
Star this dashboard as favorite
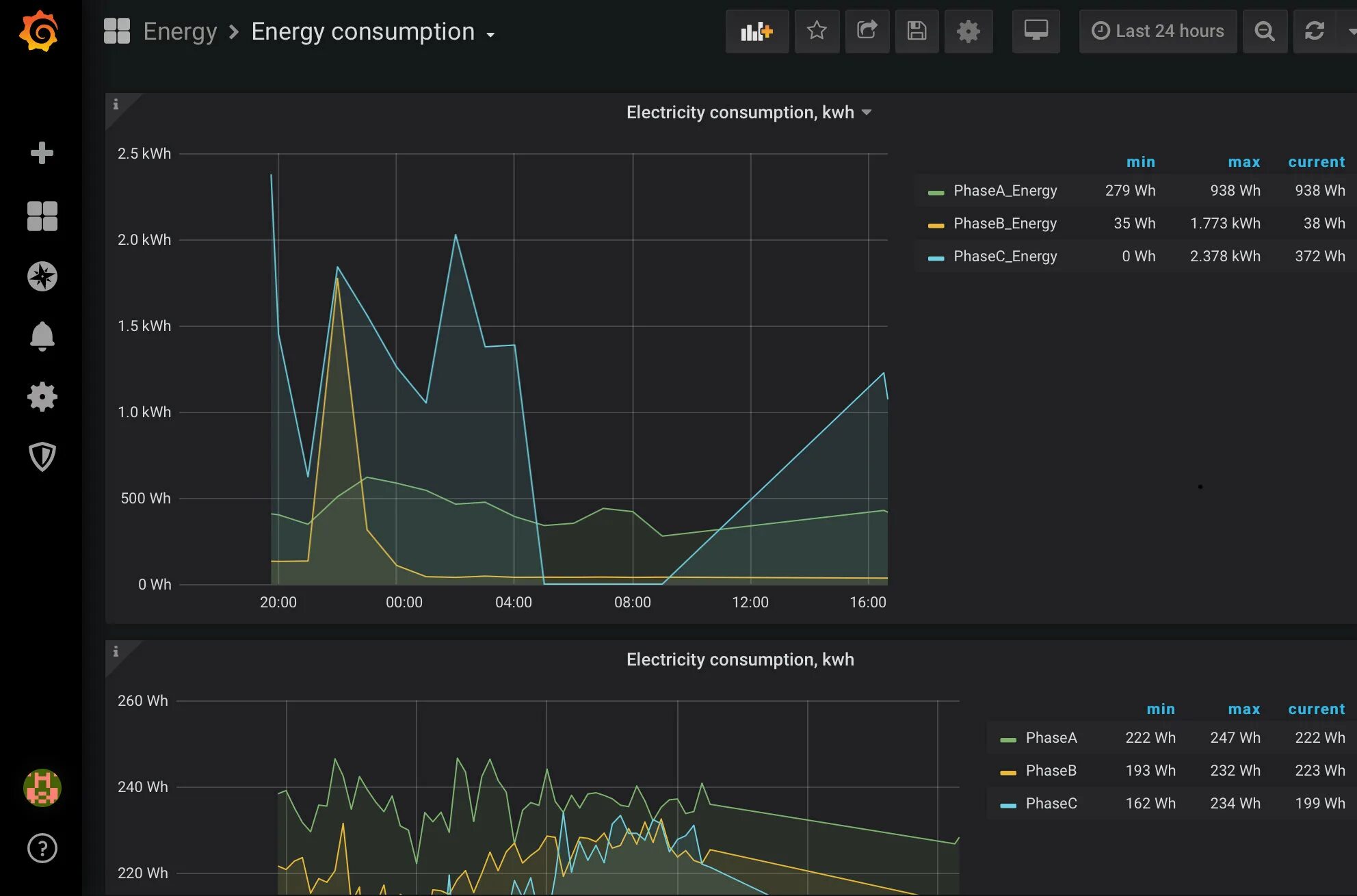[x=817, y=31]
